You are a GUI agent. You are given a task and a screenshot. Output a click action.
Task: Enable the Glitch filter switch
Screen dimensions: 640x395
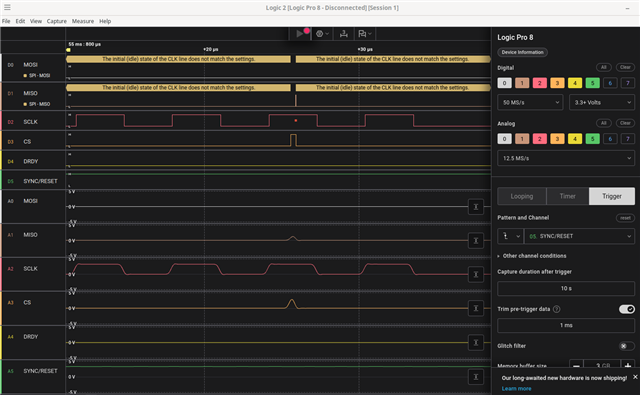tap(627, 346)
